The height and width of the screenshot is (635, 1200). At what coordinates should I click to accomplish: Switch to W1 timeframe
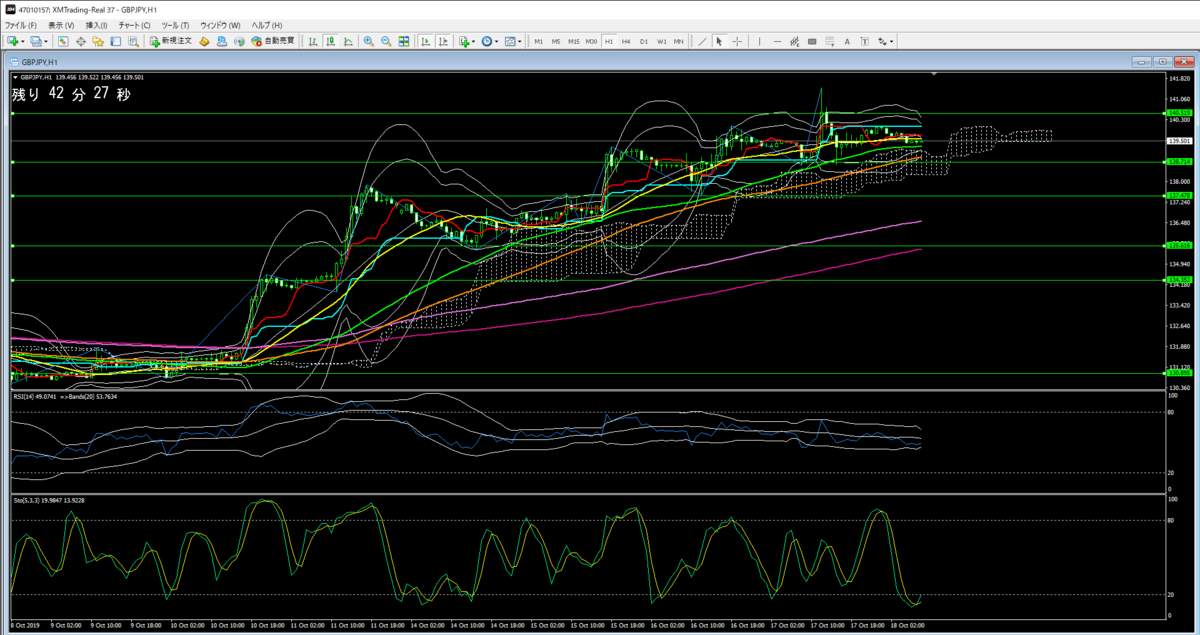pos(661,41)
